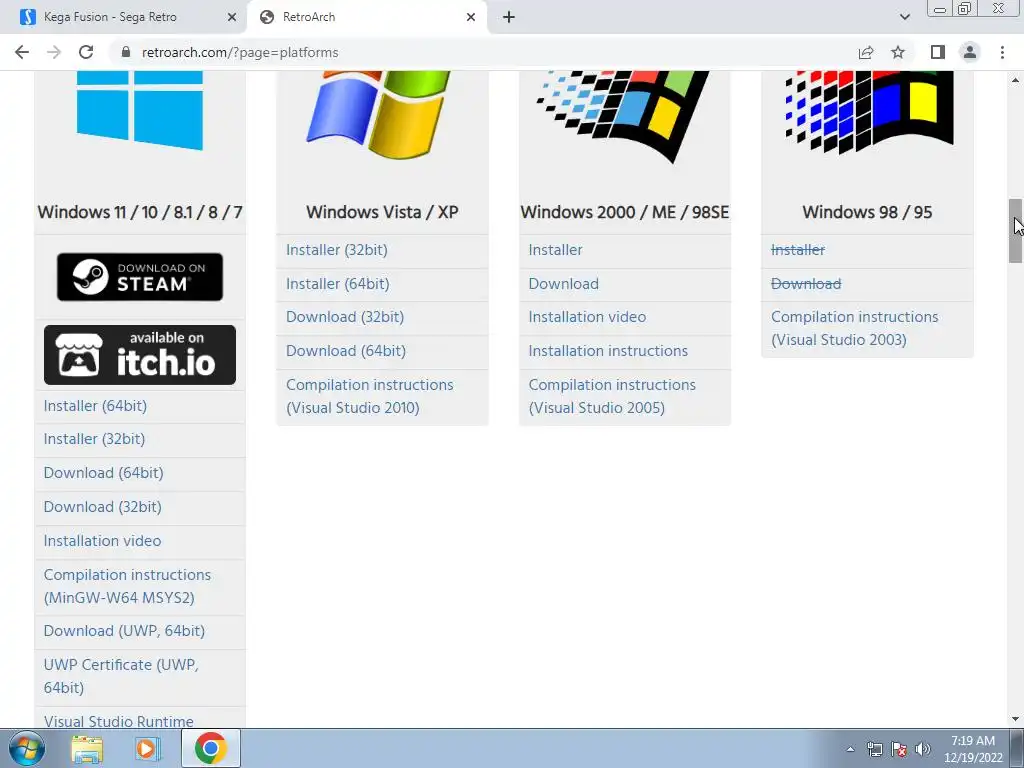
Task: Click the Download on Steam badge
Action: pyautogui.click(x=140, y=277)
